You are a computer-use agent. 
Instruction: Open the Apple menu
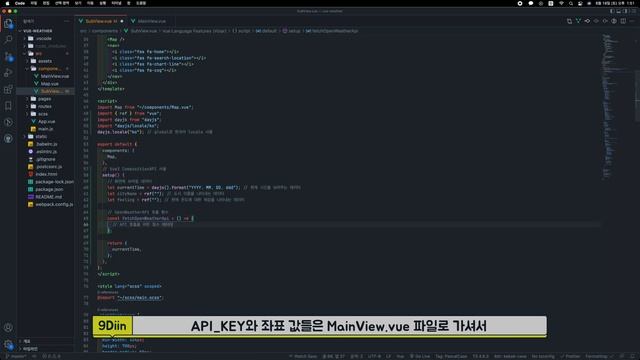tap(7, 3)
